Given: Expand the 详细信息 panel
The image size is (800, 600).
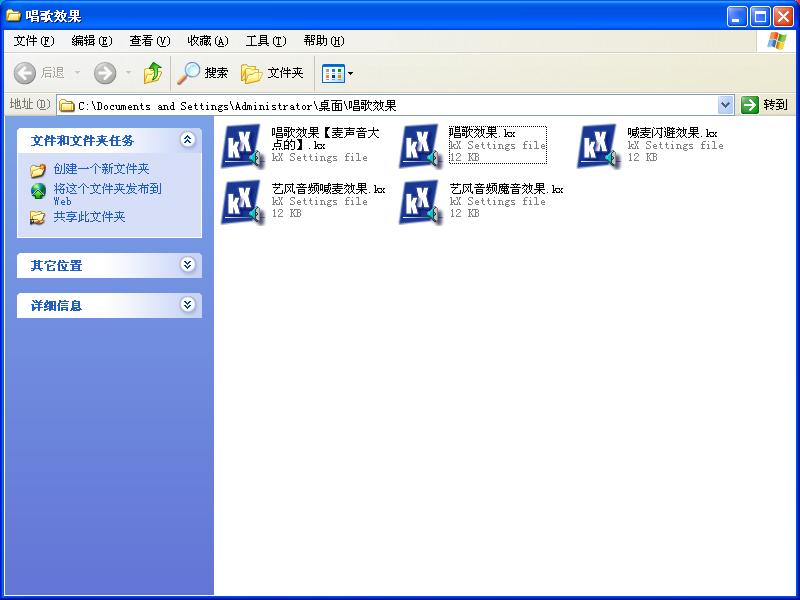Looking at the screenshot, I should (x=187, y=305).
